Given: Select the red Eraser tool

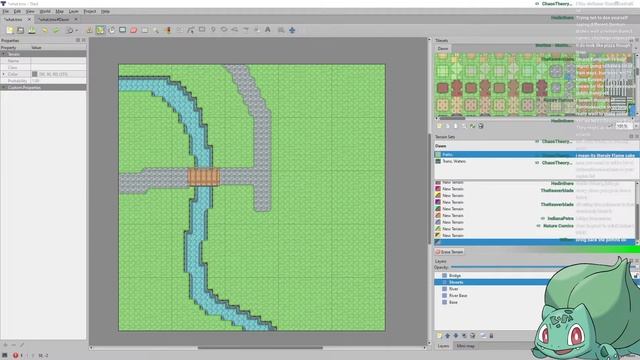Looking at the screenshot, I should coord(133,30).
